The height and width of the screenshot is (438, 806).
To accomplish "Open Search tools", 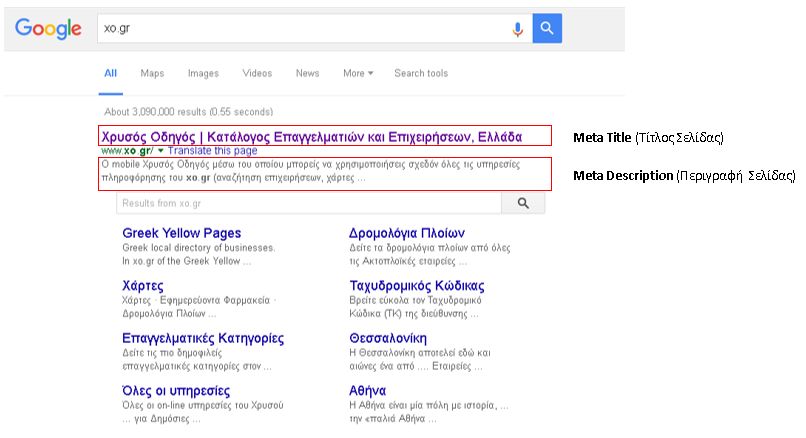I will [x=421, y=73].
